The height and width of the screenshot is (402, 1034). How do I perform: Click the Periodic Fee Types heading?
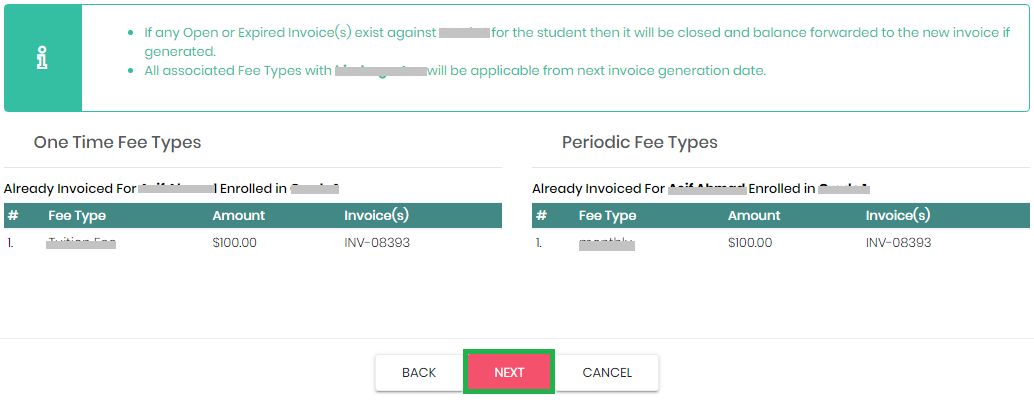(x=639, y=142)
